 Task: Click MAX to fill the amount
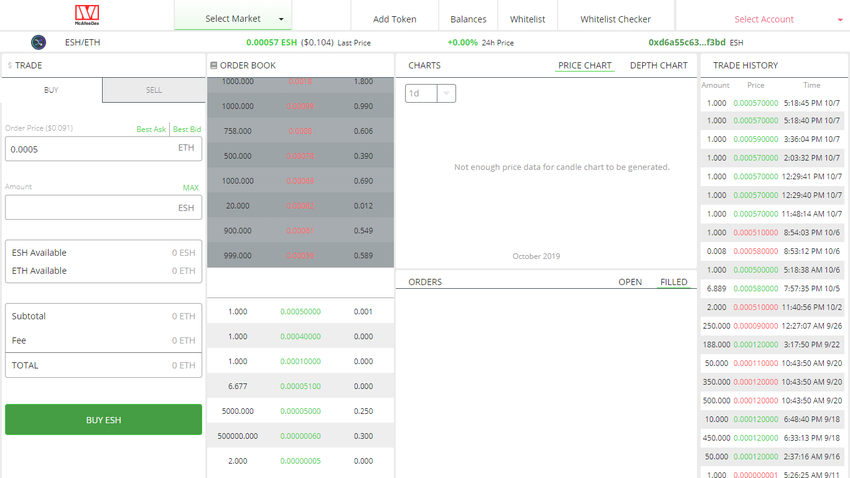[191, 187]
